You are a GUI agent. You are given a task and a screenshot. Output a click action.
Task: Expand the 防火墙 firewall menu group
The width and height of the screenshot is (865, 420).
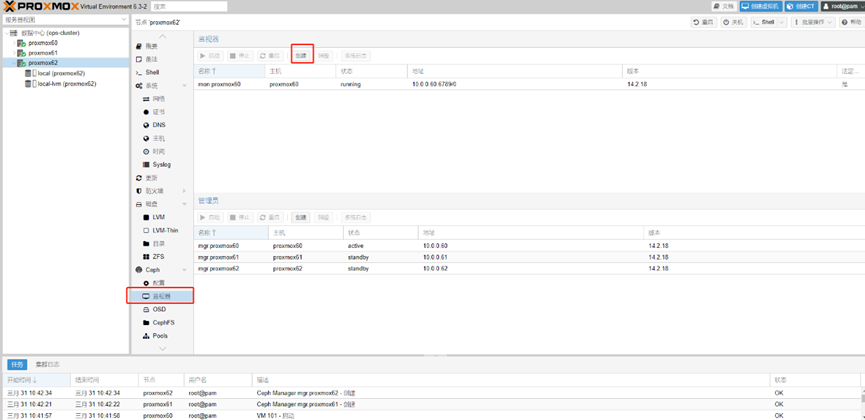(x=184, y=191)
